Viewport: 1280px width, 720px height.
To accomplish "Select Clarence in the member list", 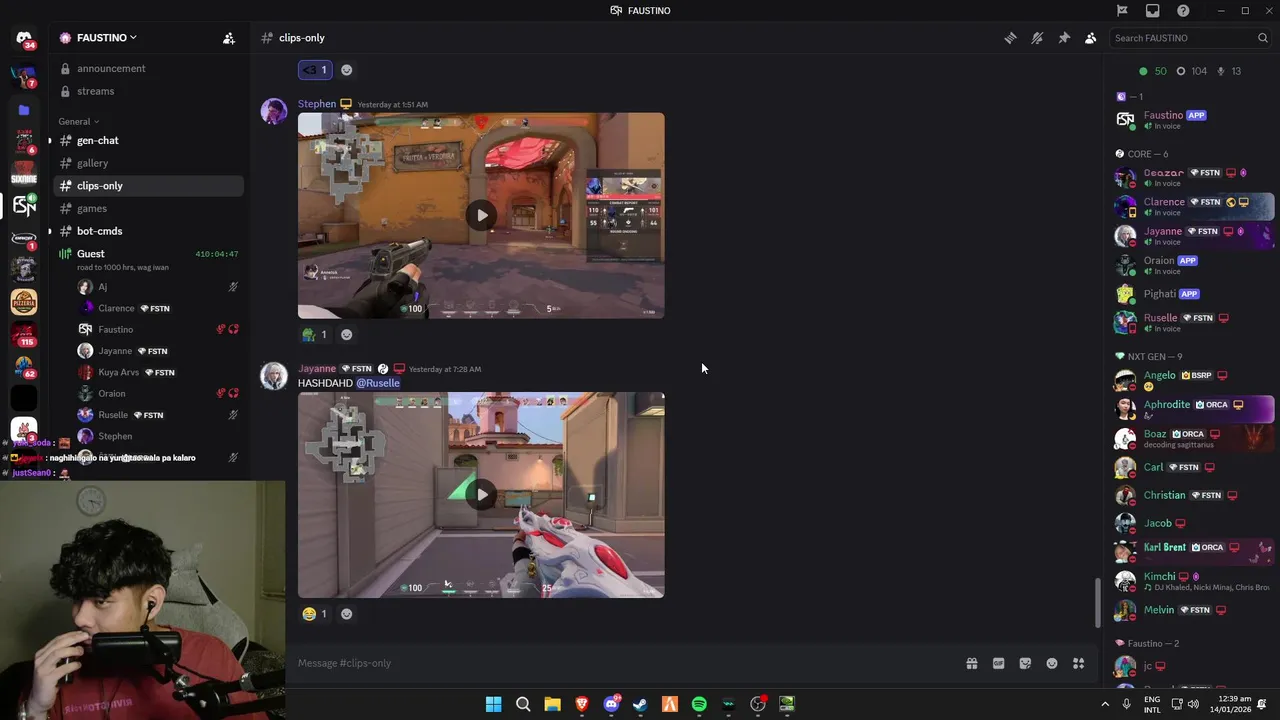I will coord(1193,206).
